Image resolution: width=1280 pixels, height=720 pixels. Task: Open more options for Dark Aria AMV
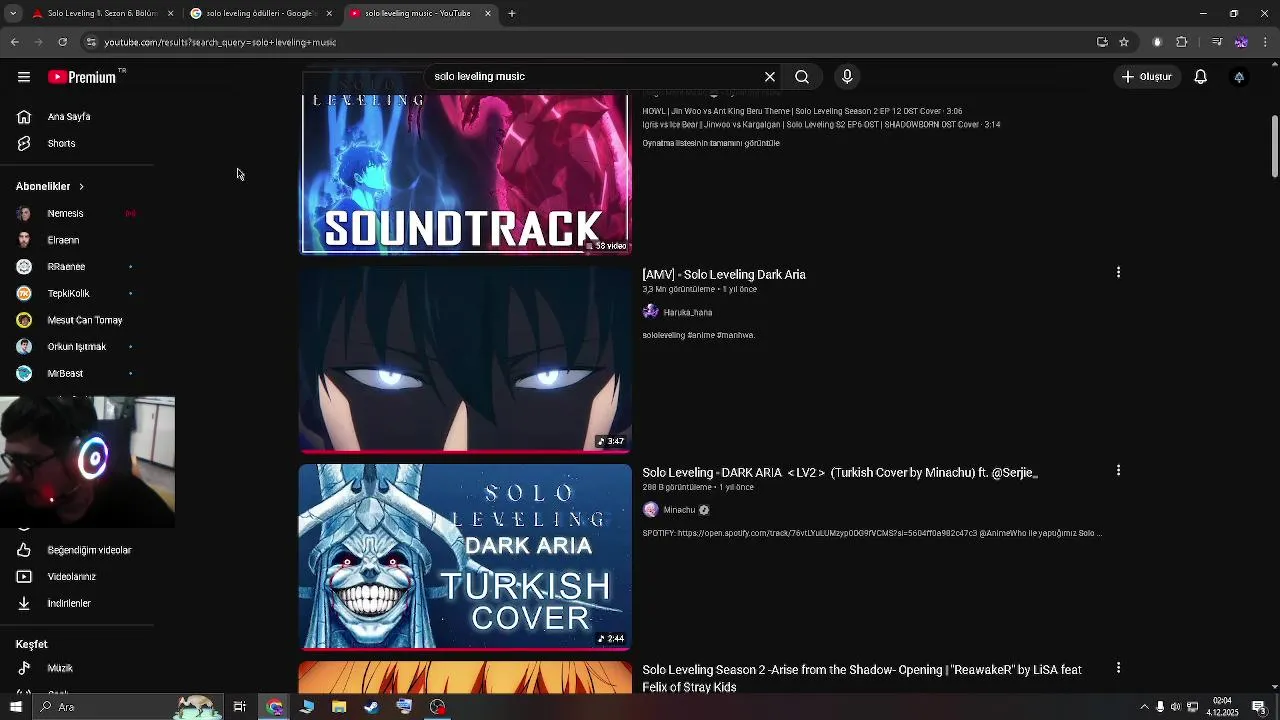(x=1118, y=273)
